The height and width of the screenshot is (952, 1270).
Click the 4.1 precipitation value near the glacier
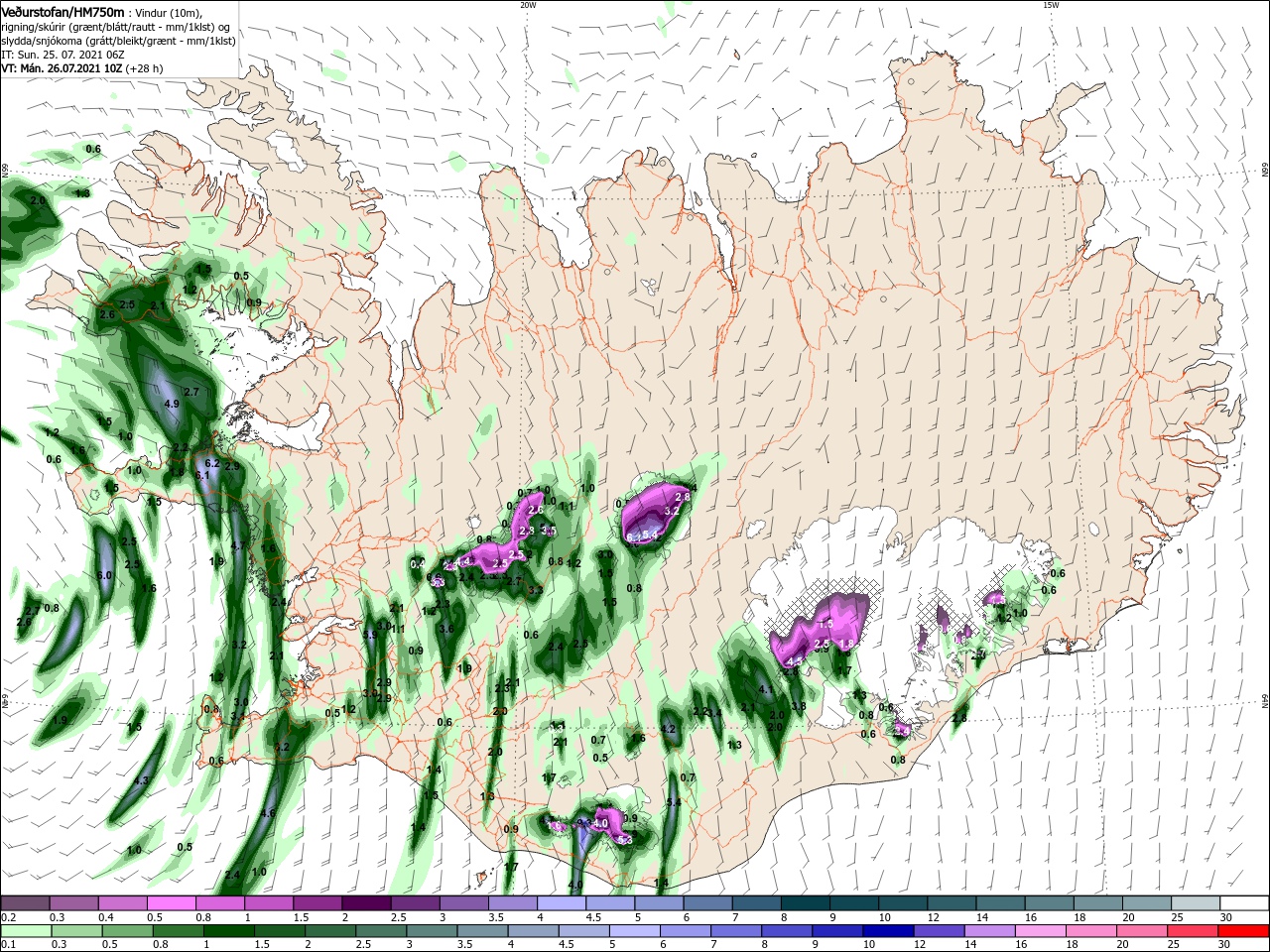tap(765, 689)
